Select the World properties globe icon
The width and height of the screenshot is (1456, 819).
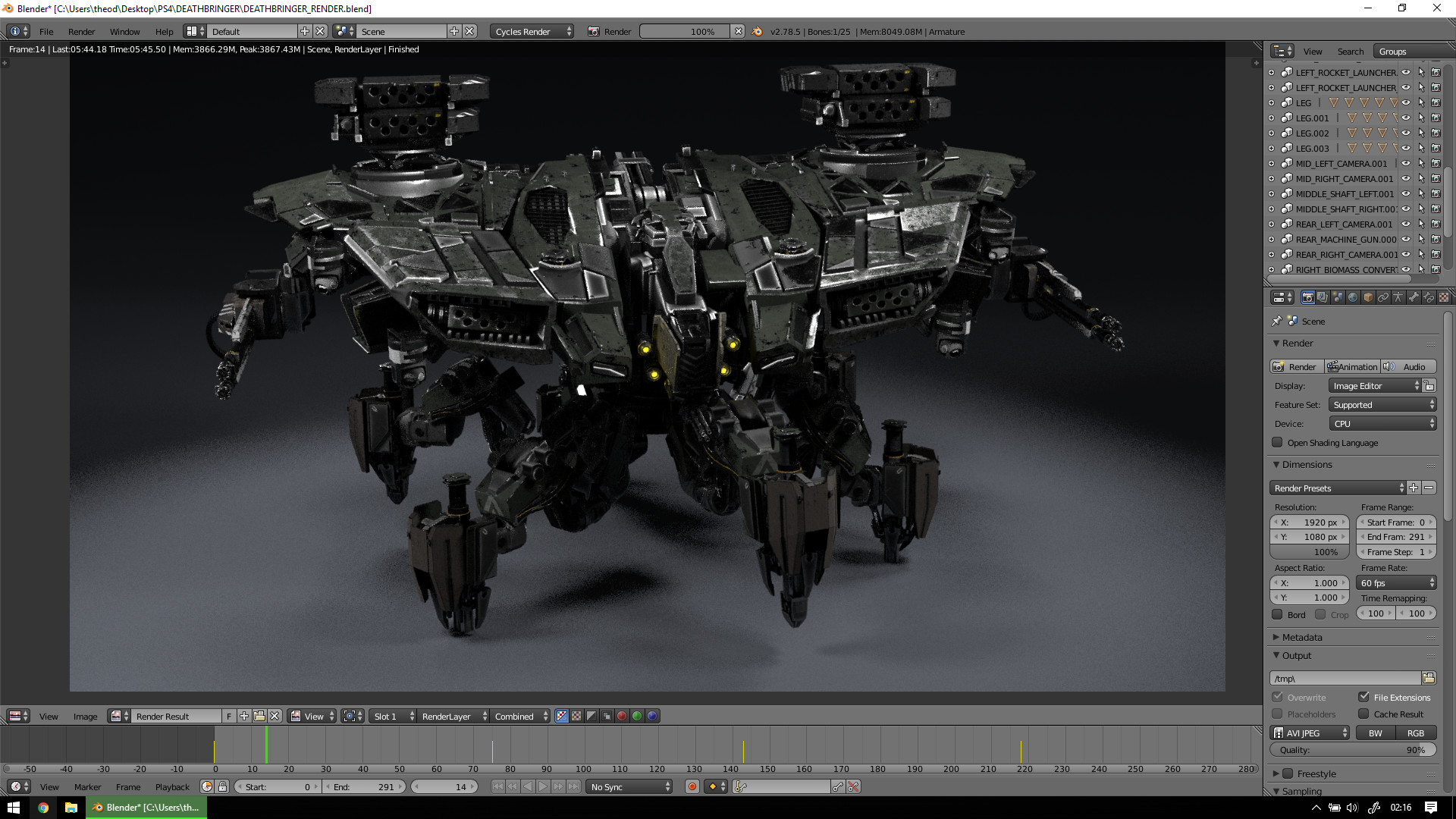click(x=1352, y=297)
